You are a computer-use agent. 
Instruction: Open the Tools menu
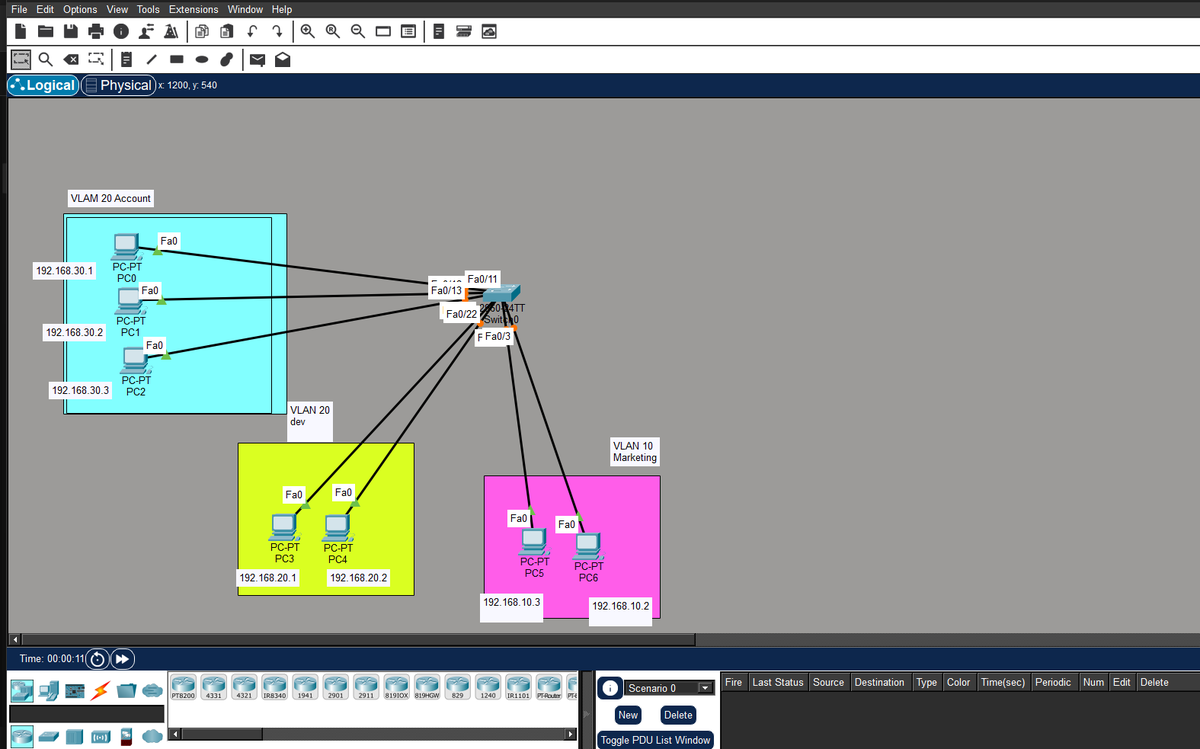tap(148, 9)
